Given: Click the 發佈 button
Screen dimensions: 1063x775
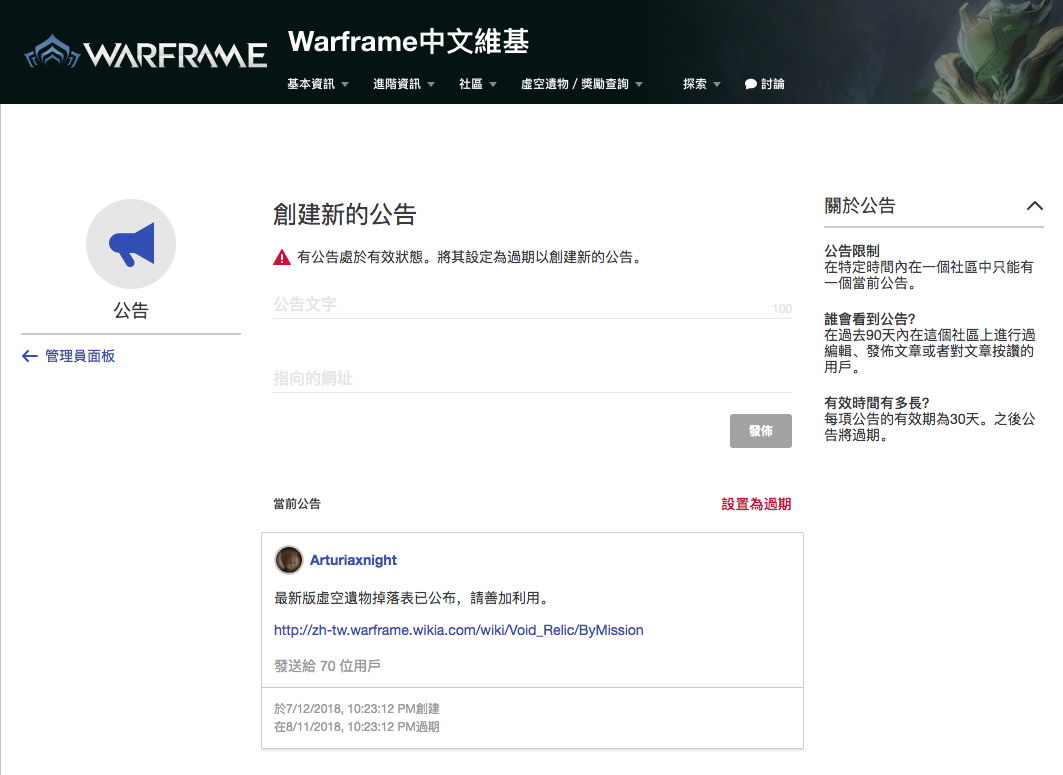Looking at the screenshot, I should click(761, 431).
